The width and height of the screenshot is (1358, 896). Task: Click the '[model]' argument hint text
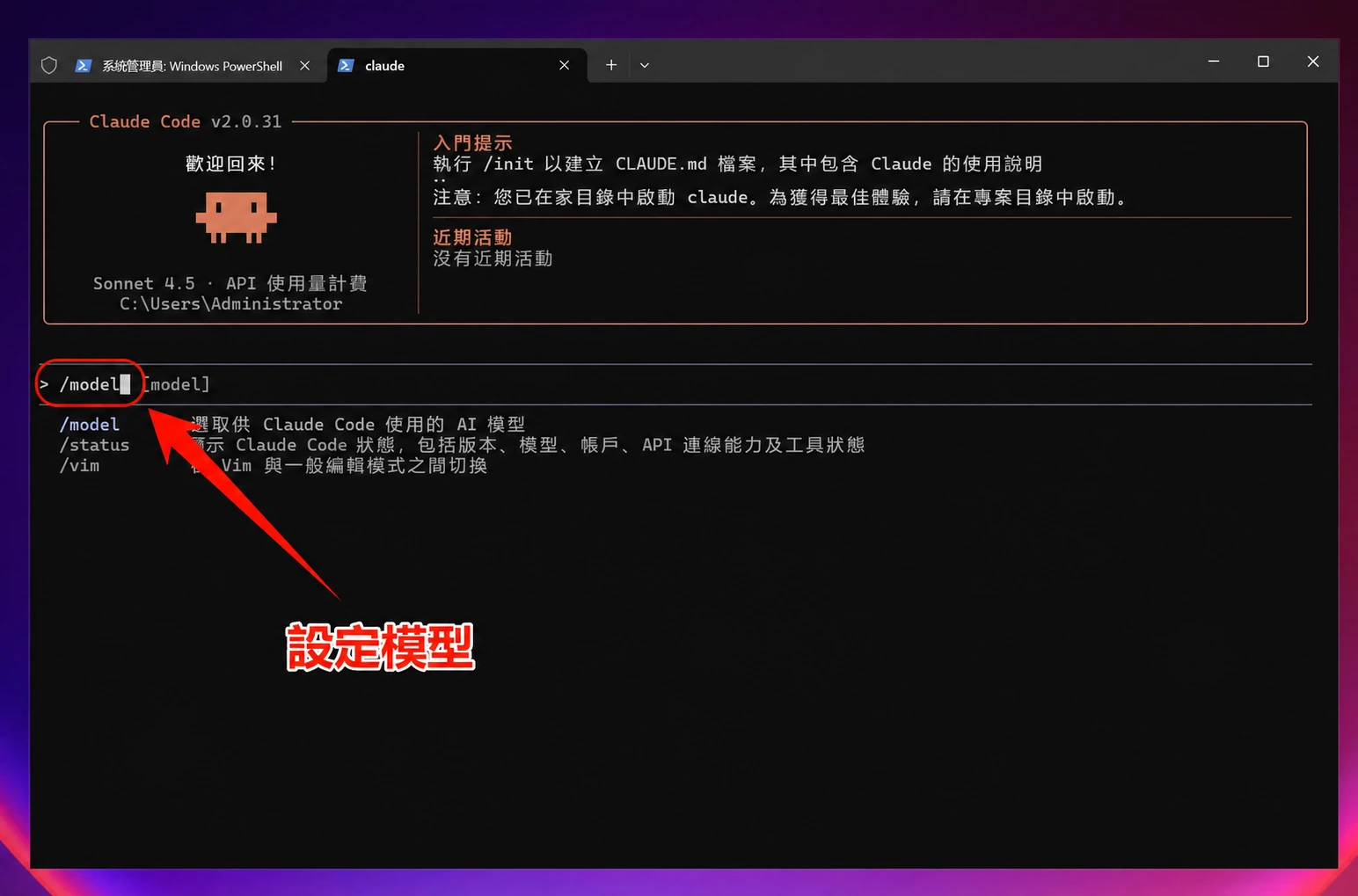178,384
